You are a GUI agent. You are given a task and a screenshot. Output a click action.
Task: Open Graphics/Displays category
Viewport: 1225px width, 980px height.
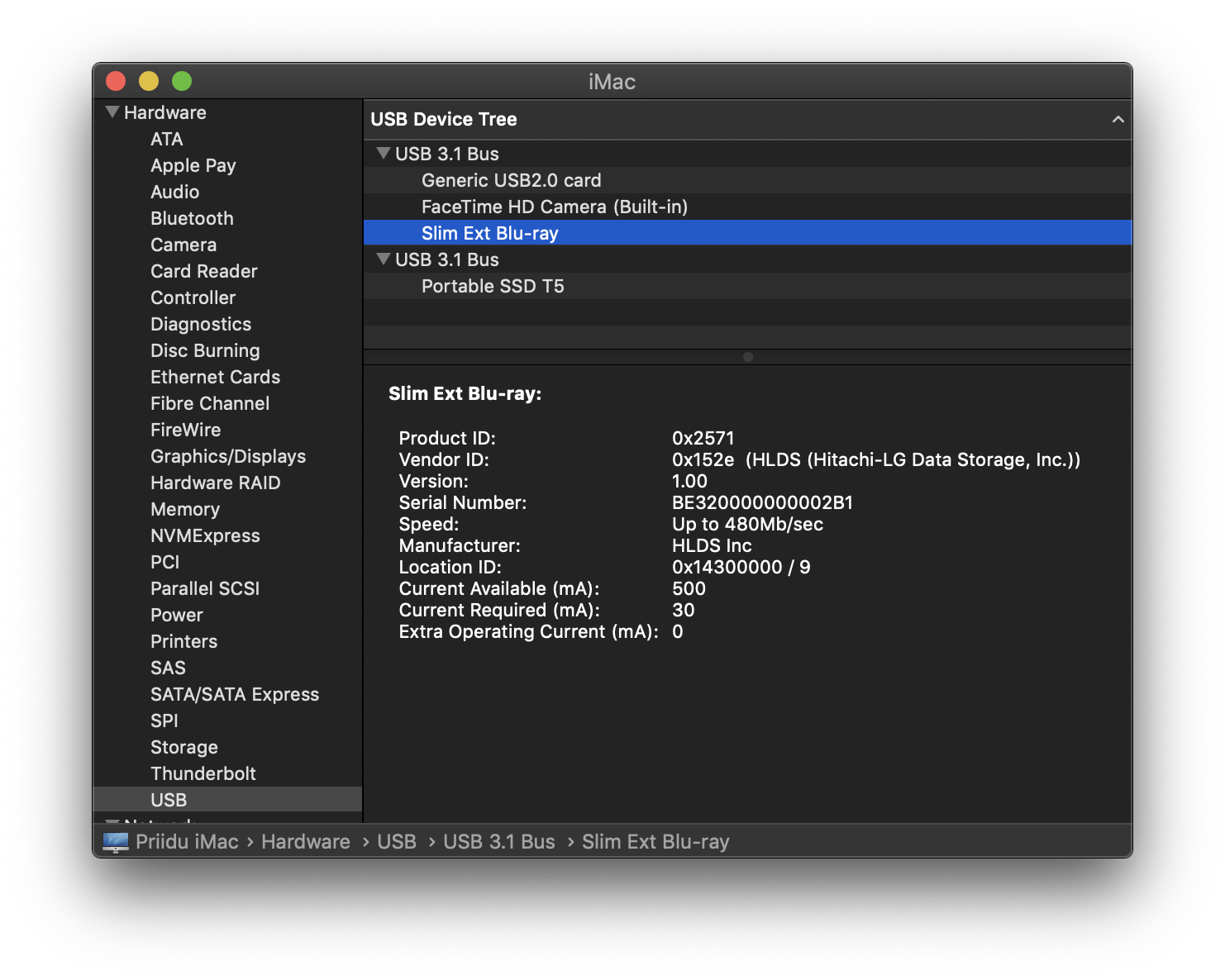click(228, 456)
